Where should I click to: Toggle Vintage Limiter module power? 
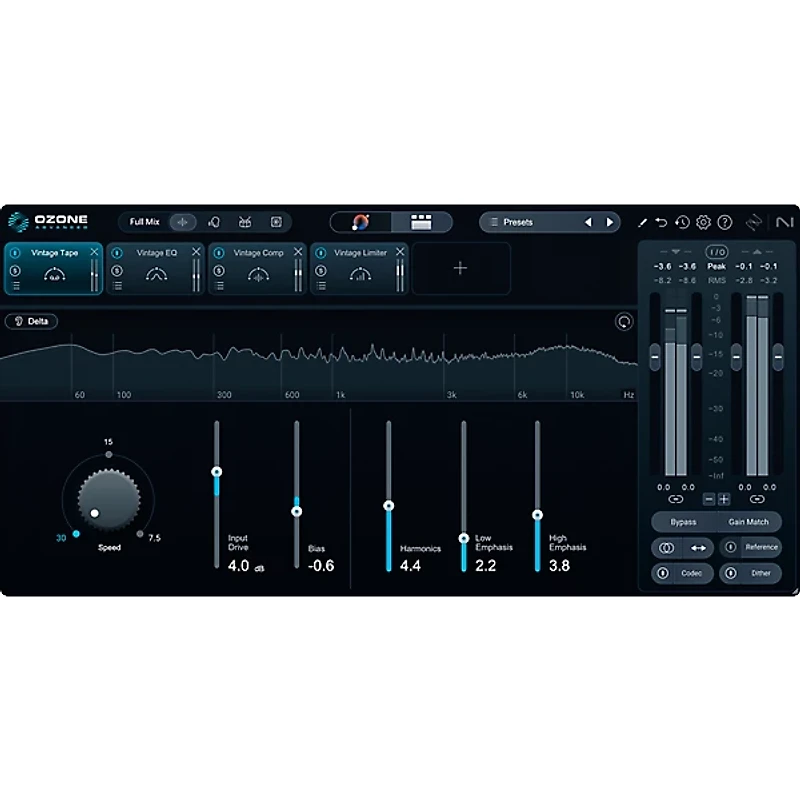[321, 253]
